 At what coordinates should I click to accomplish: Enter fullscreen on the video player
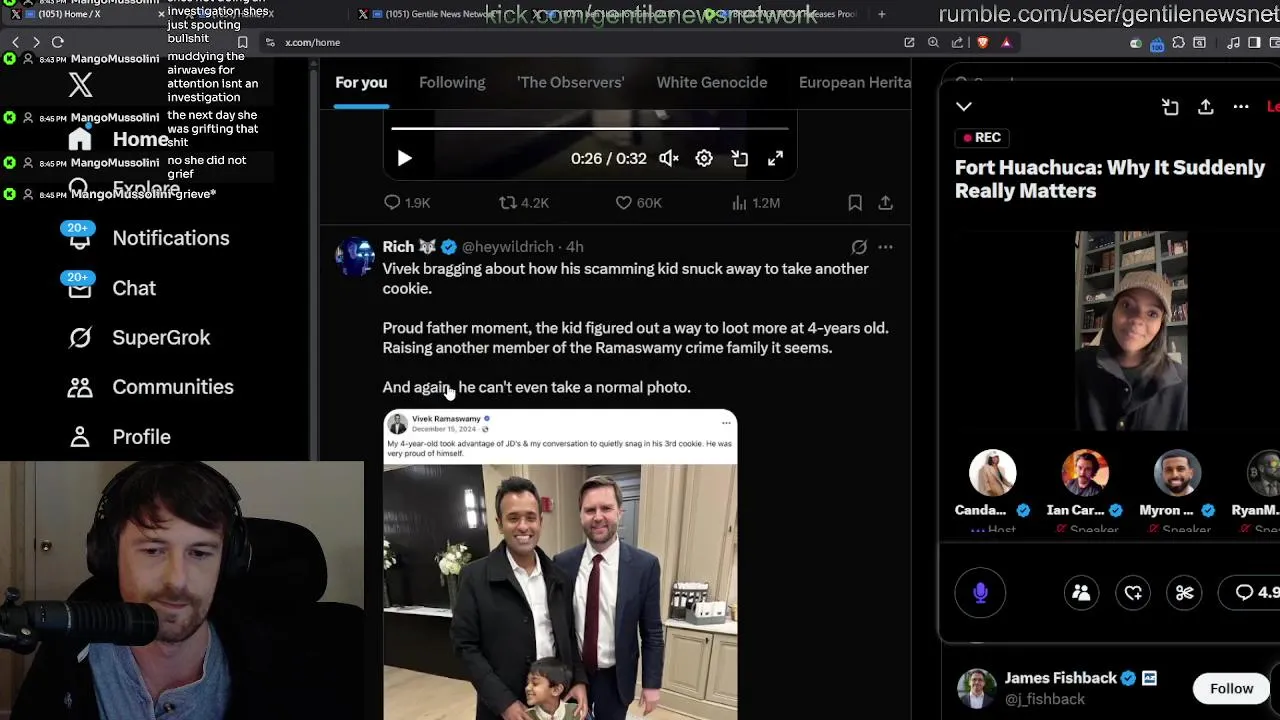tap(775, 158)
